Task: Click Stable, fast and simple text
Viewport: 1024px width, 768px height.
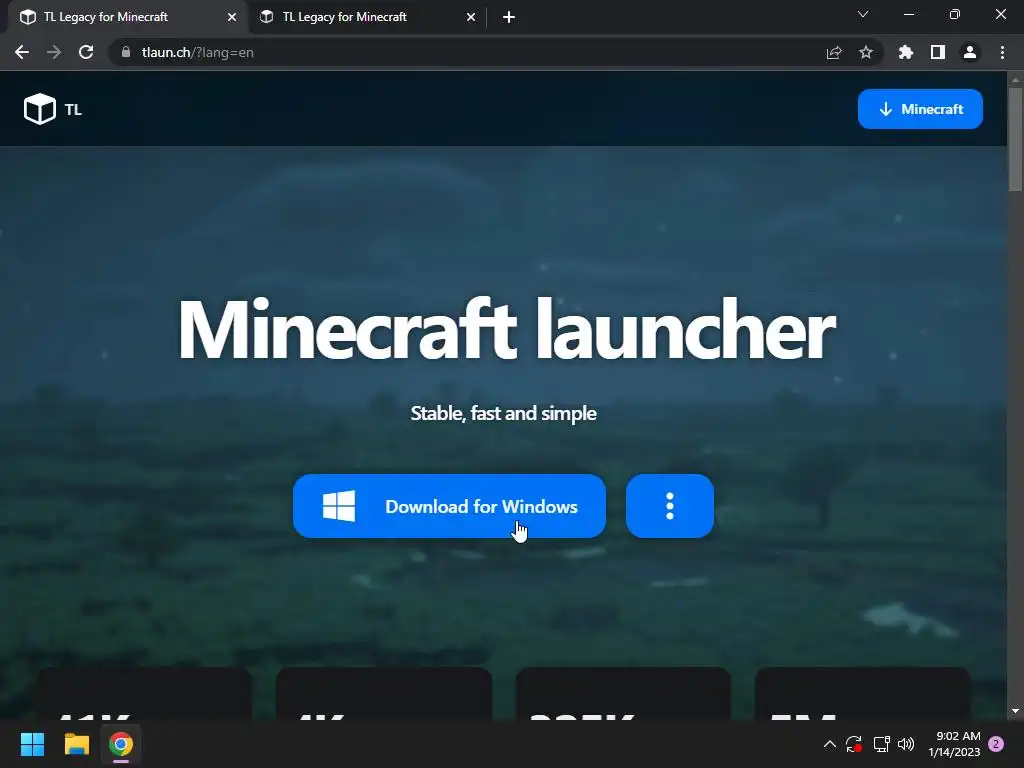Action: click(504, 413)
